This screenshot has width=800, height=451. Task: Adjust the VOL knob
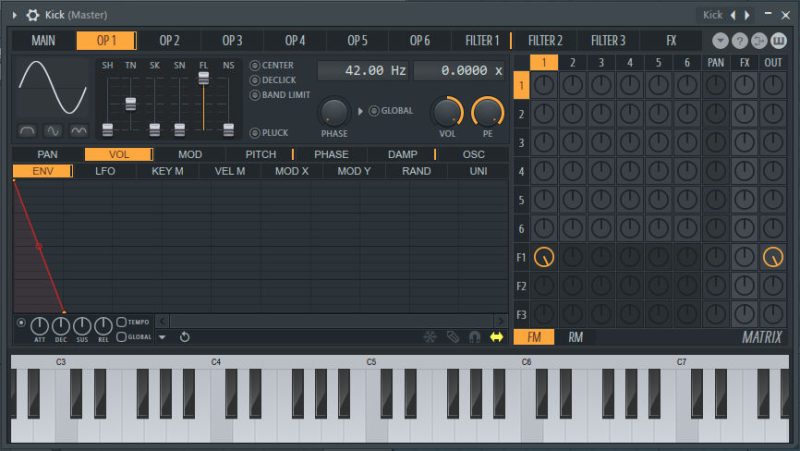[447, 113]
